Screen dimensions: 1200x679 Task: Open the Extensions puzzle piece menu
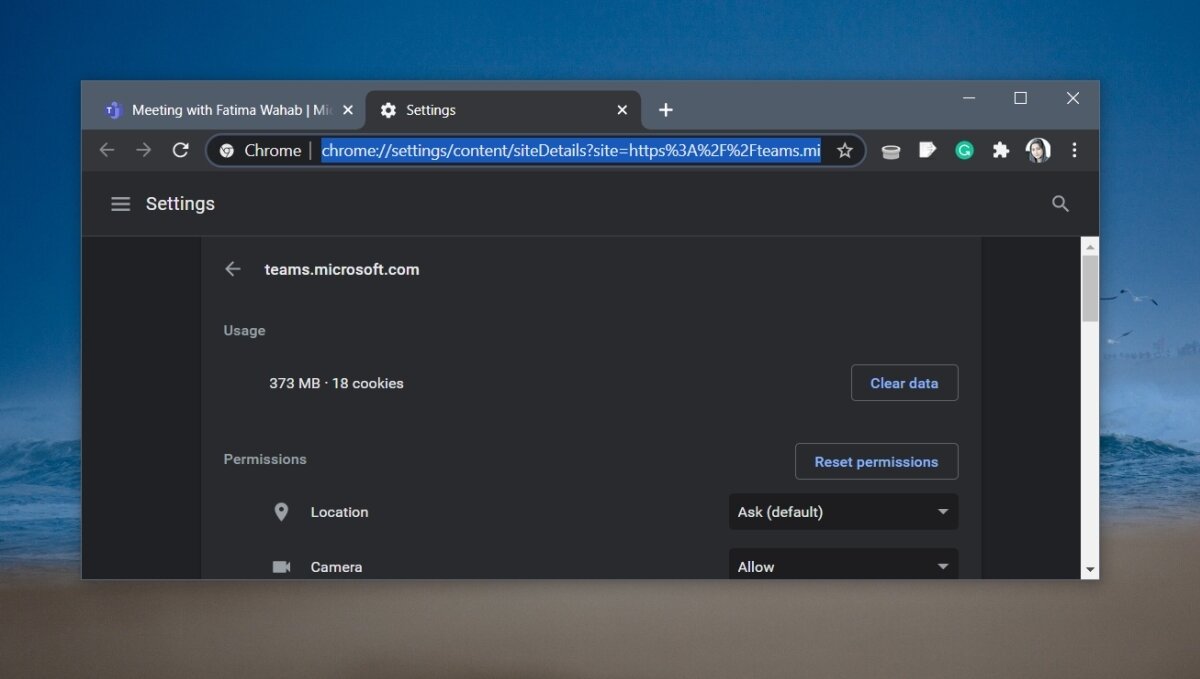(1000, 150)
